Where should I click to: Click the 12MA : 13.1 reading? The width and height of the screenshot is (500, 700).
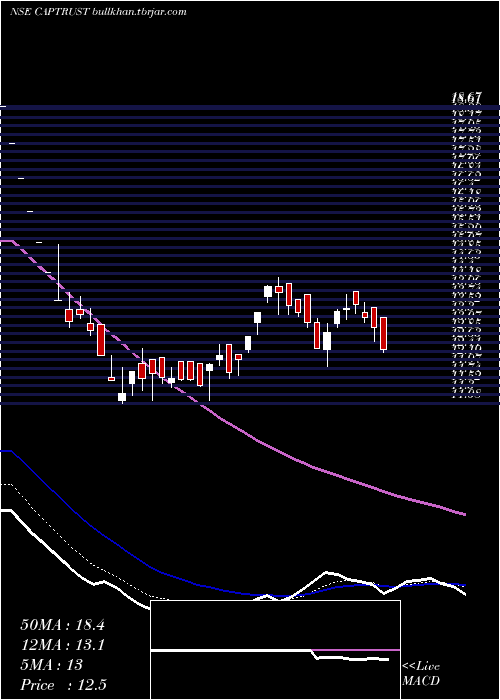[62, 645]
